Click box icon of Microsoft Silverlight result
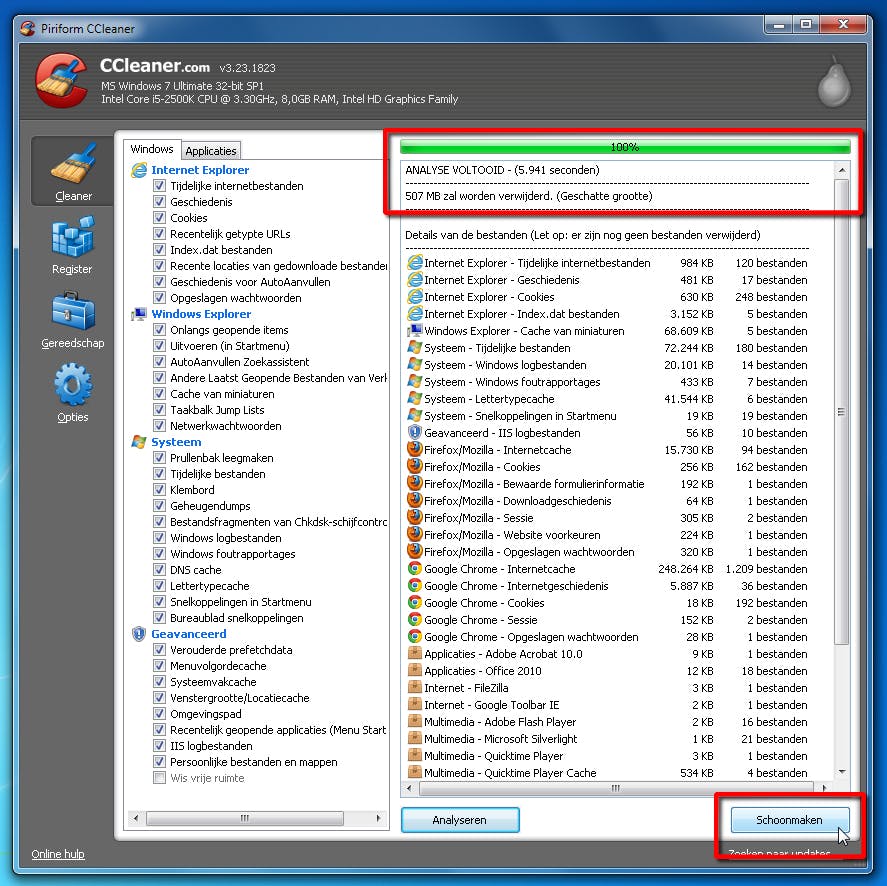 point(415,738)
